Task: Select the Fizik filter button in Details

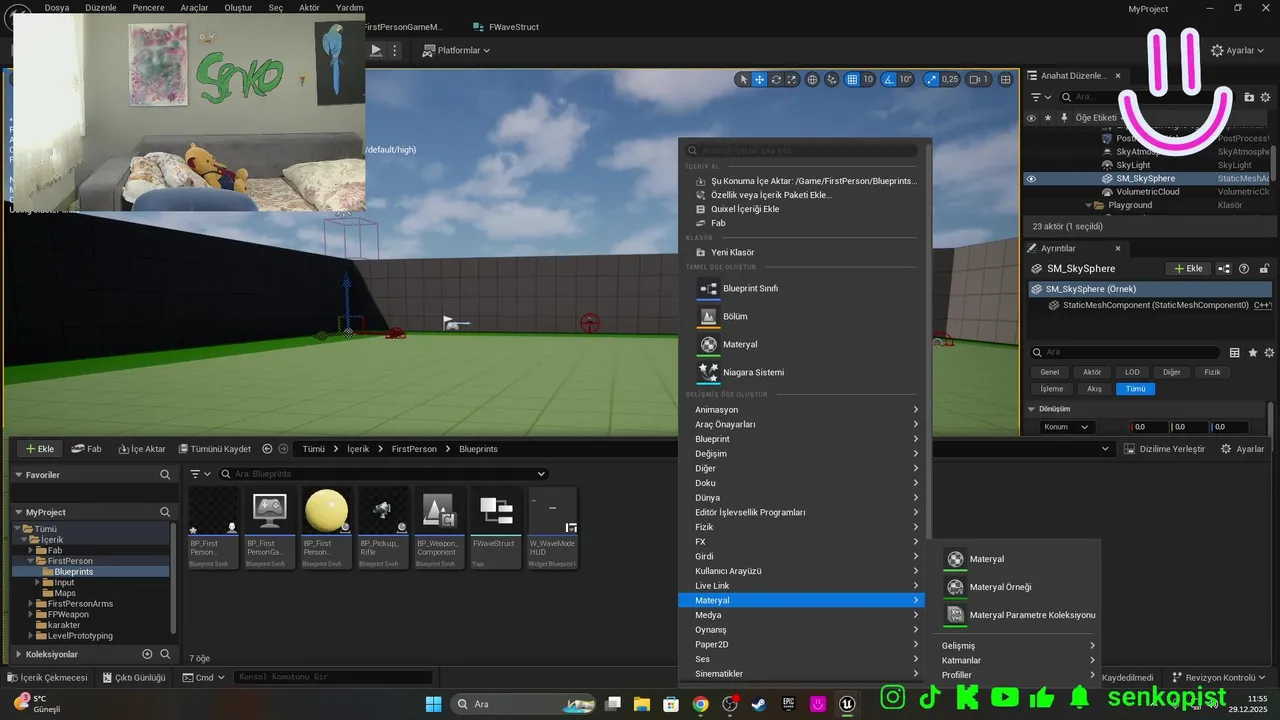Action: click(x=1212, y=372)
